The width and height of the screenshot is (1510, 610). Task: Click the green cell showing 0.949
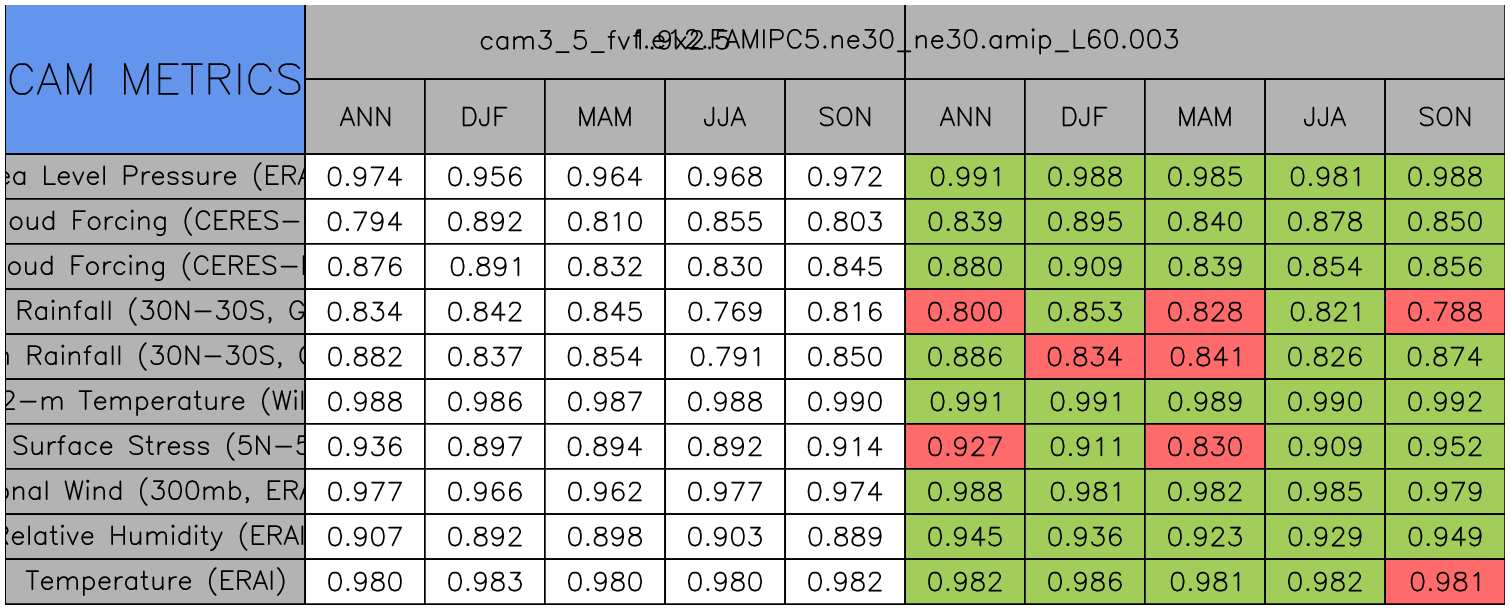pos(1445,537)
